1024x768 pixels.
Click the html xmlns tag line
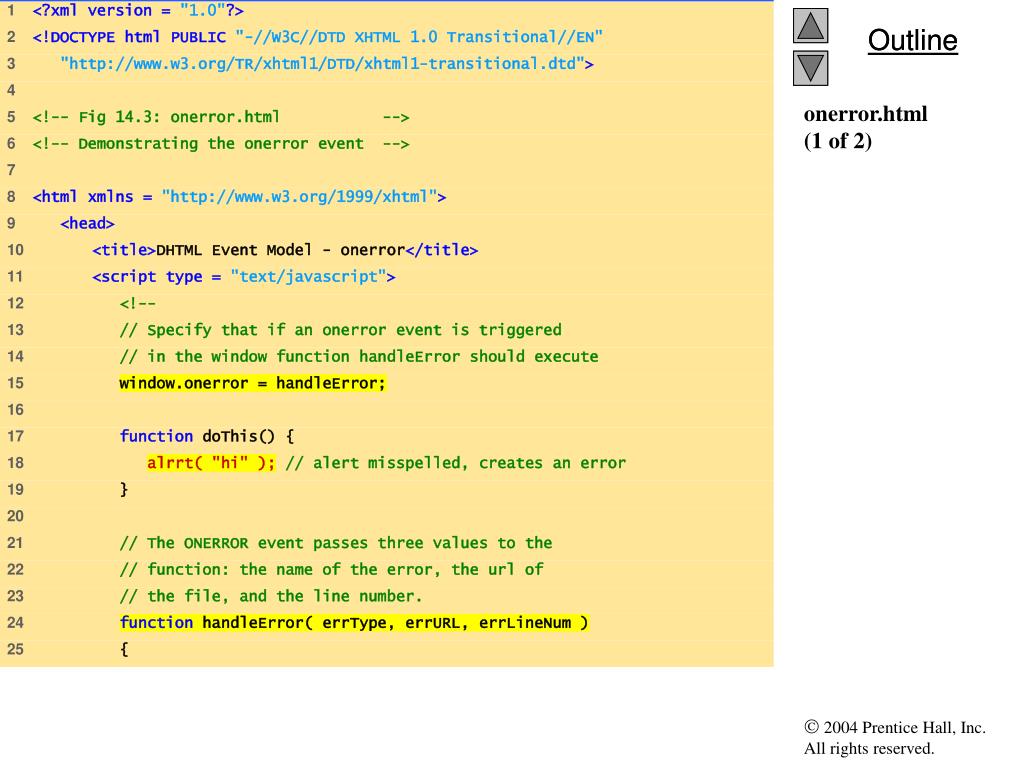pos(239,197)
